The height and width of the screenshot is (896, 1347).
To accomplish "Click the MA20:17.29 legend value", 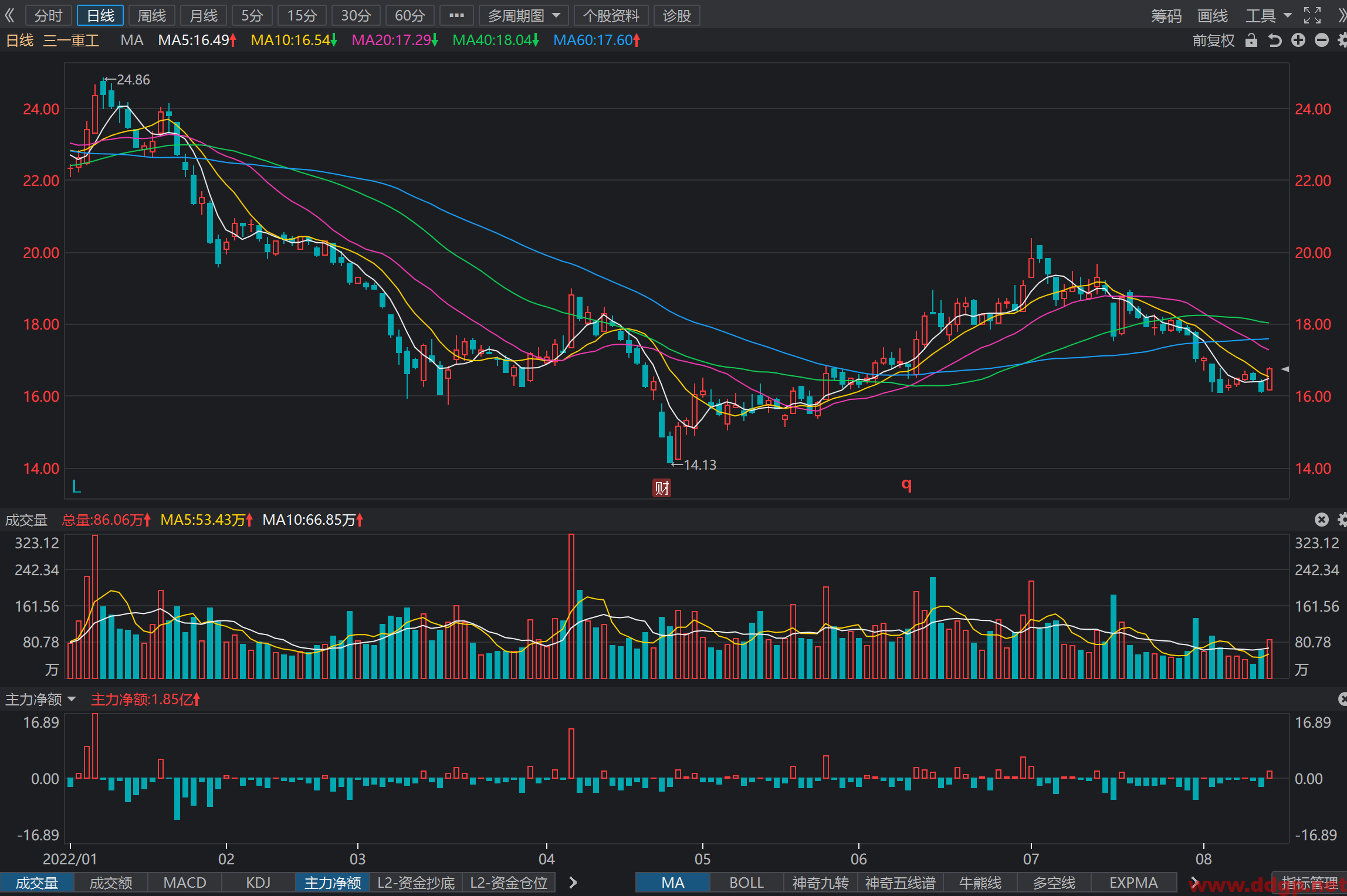I will 395,40.
